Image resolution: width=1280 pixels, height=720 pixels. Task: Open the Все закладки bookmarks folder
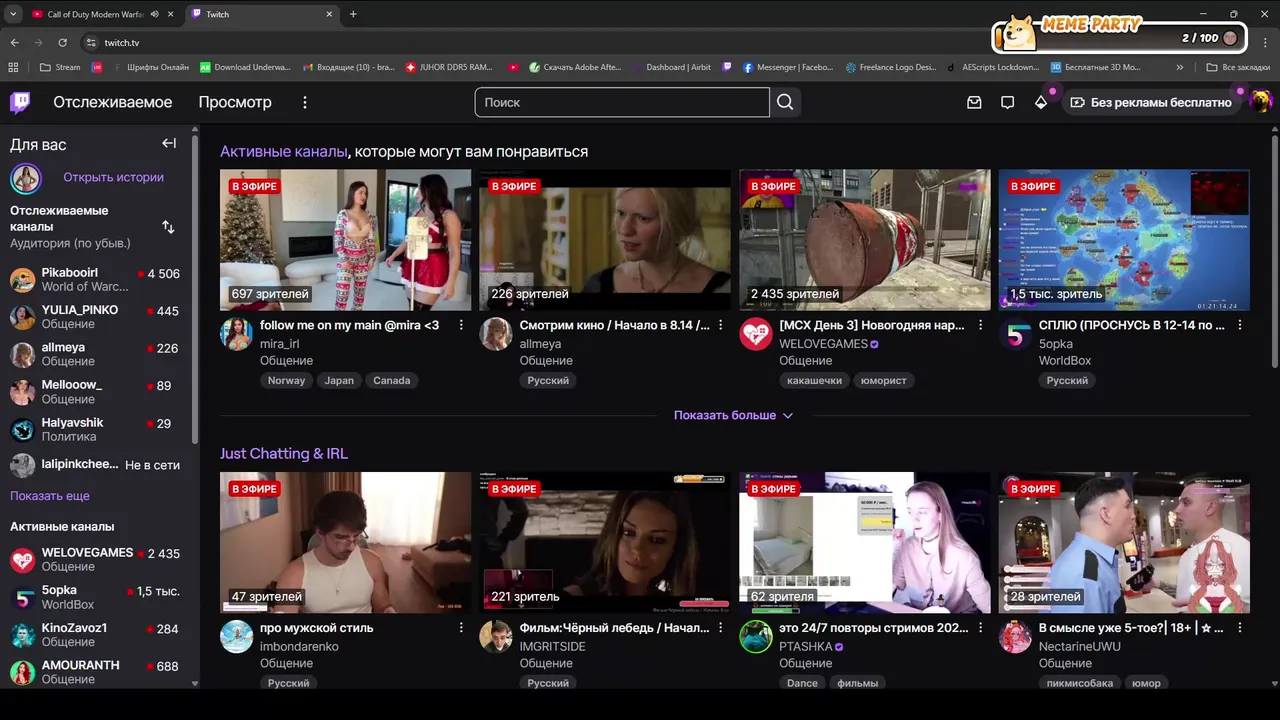1238,67
